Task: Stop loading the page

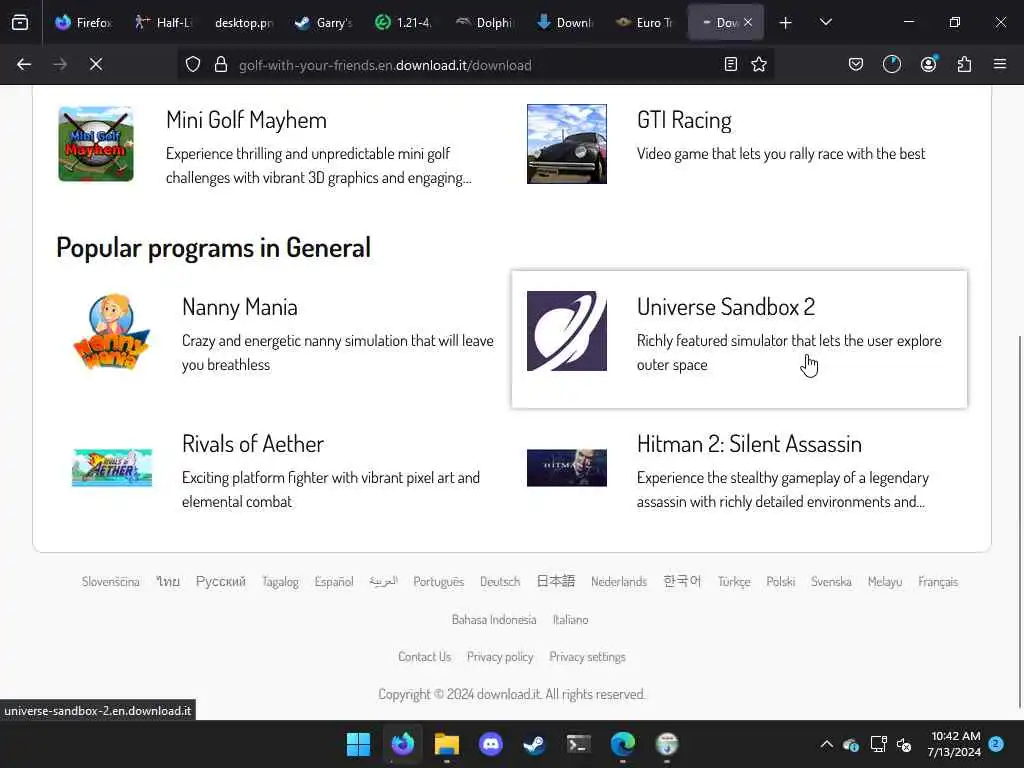Action: [x=95, y=64]
